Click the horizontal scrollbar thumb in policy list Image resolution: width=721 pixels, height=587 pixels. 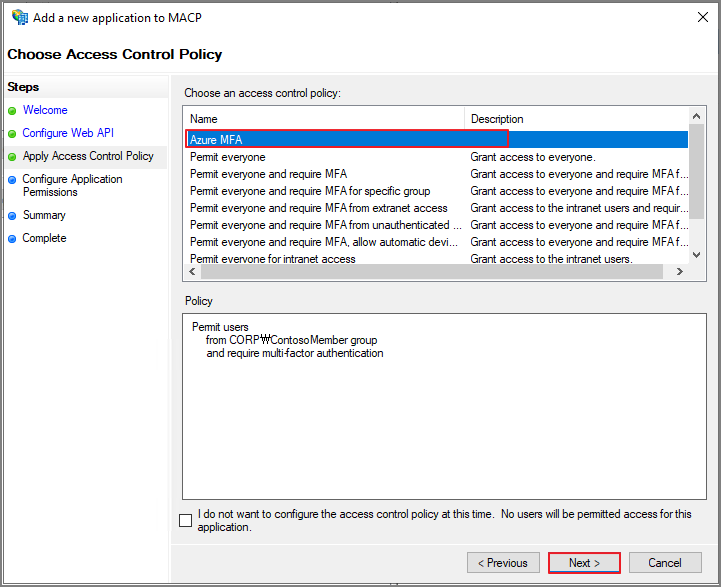click(x=432, y=272)
